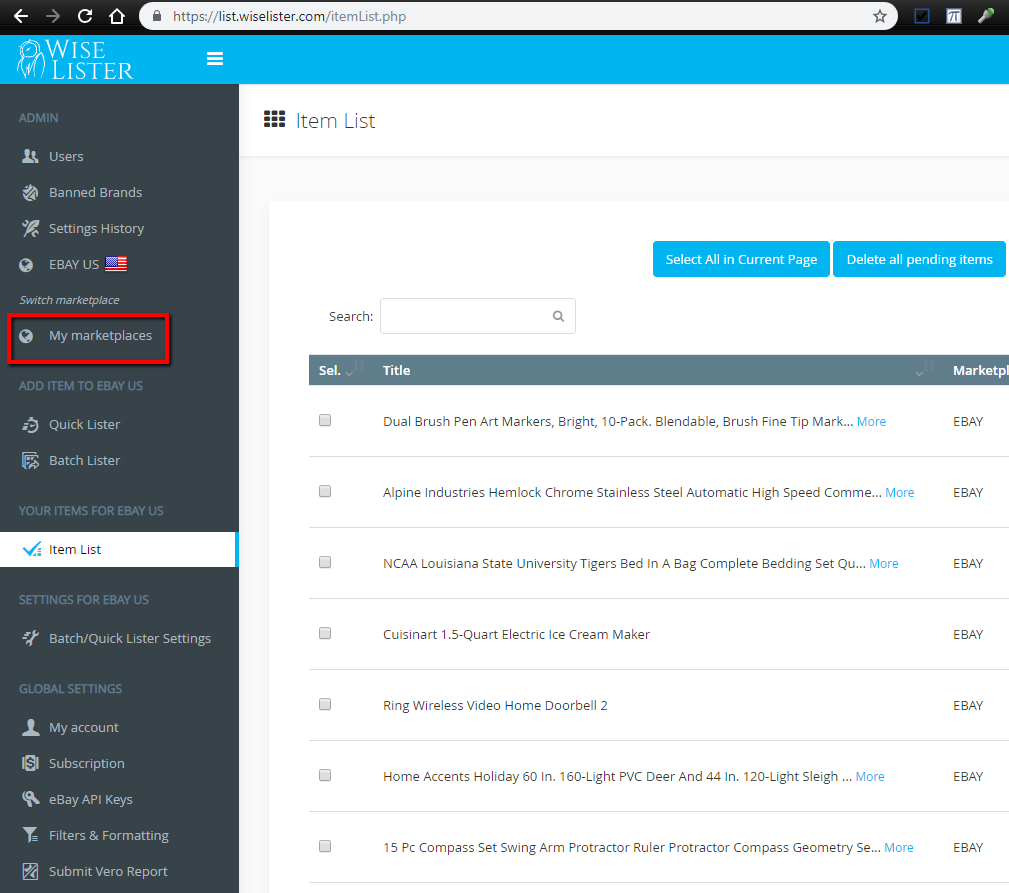Open the pi symbol browser extension
The width and height of the screenshot is (1009, 893).
pos(954,16)
